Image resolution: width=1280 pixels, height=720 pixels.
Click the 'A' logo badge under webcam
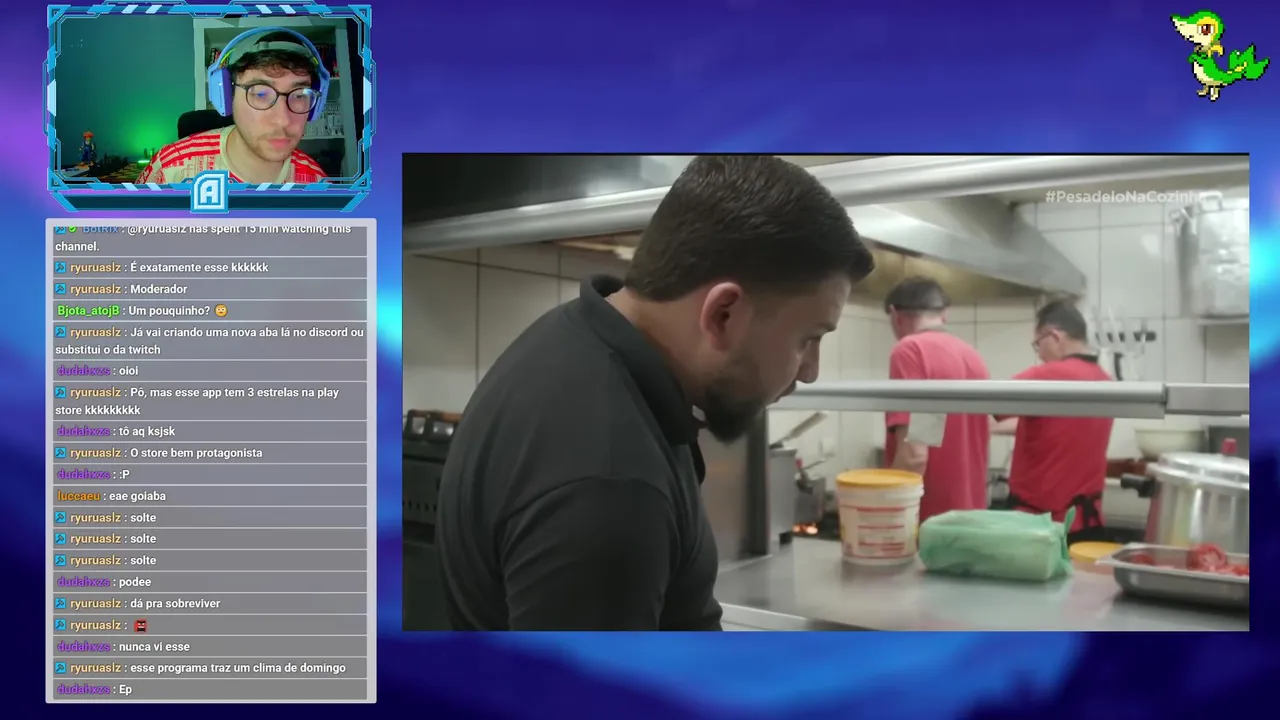pos(209,191)
